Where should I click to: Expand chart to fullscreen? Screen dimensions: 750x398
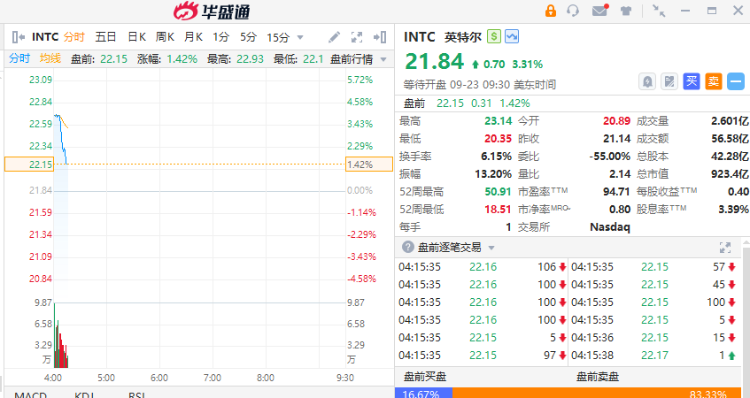click(356, 37)
